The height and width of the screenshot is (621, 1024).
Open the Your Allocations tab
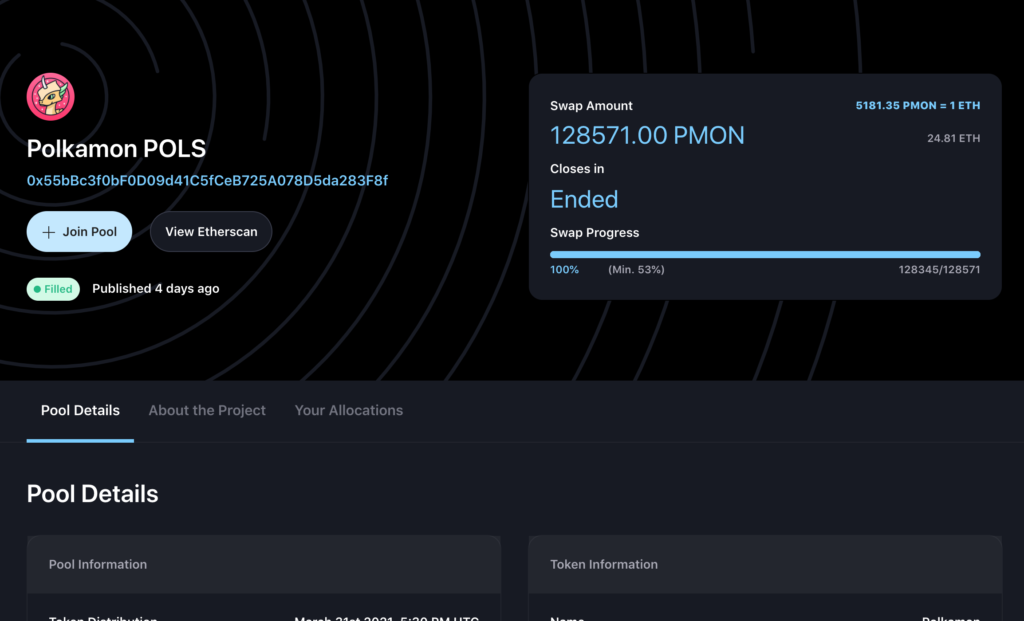coord(349,410)
